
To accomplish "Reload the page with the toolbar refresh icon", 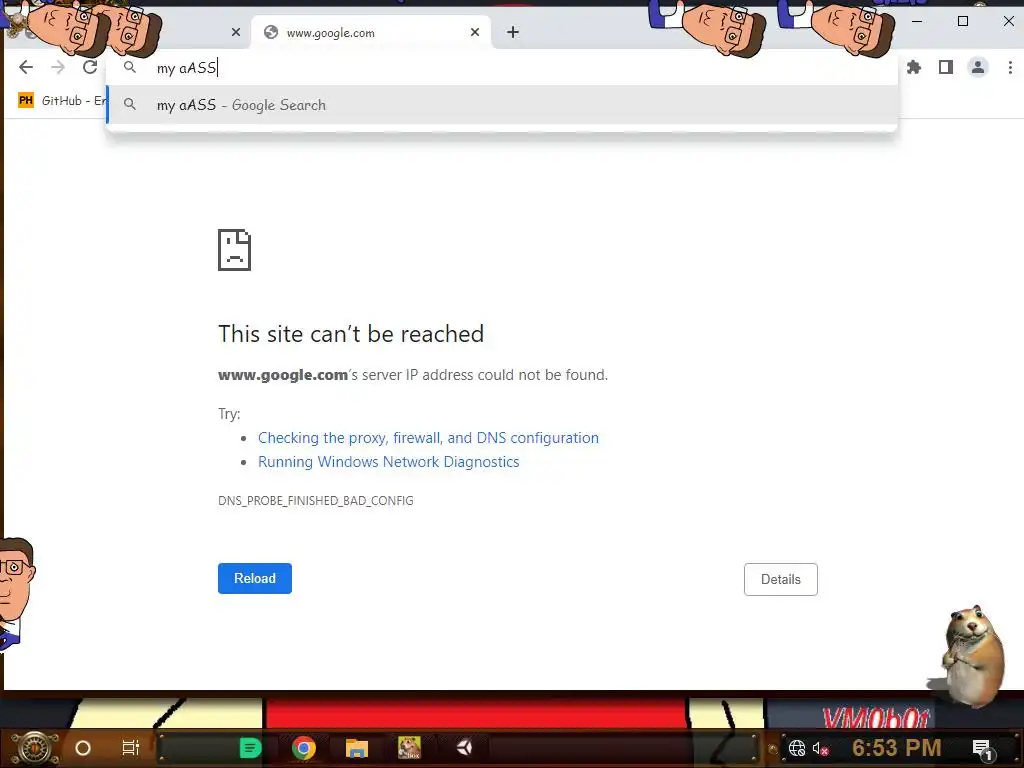I will click(90, 67).
